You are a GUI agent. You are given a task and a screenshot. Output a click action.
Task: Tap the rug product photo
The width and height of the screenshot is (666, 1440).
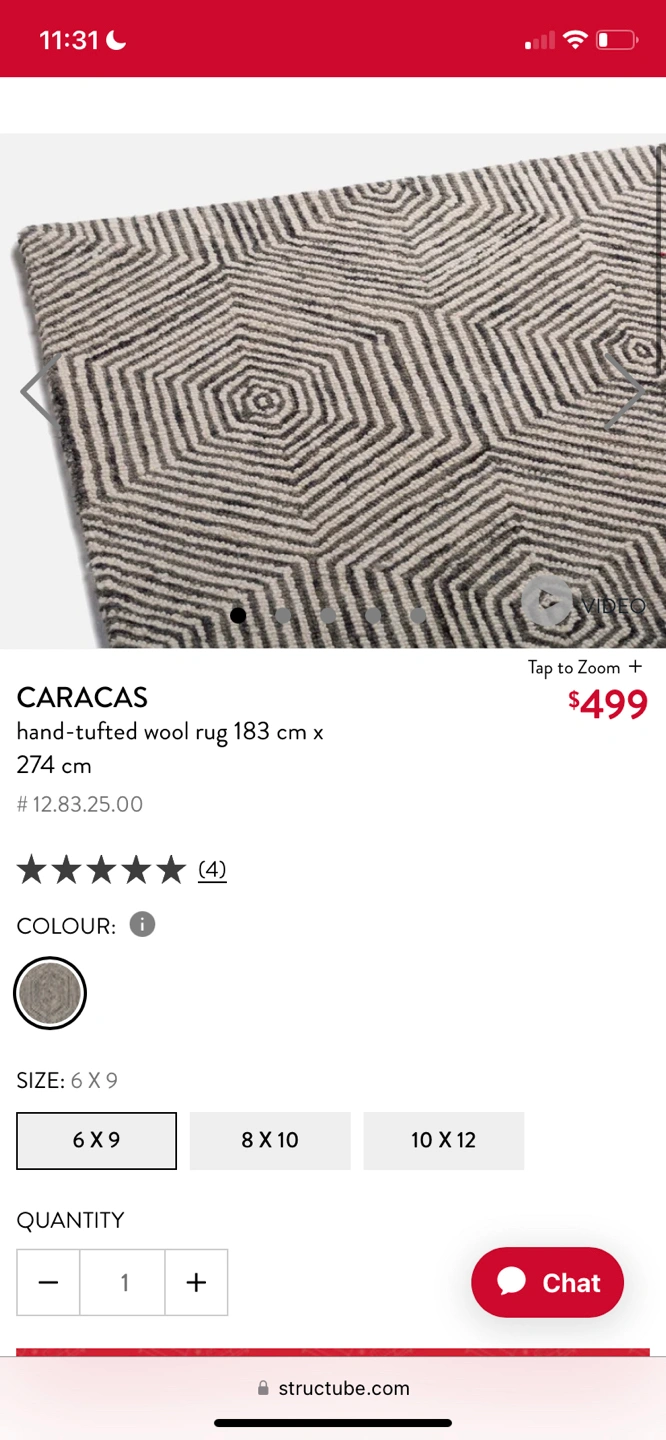[333, 392]
